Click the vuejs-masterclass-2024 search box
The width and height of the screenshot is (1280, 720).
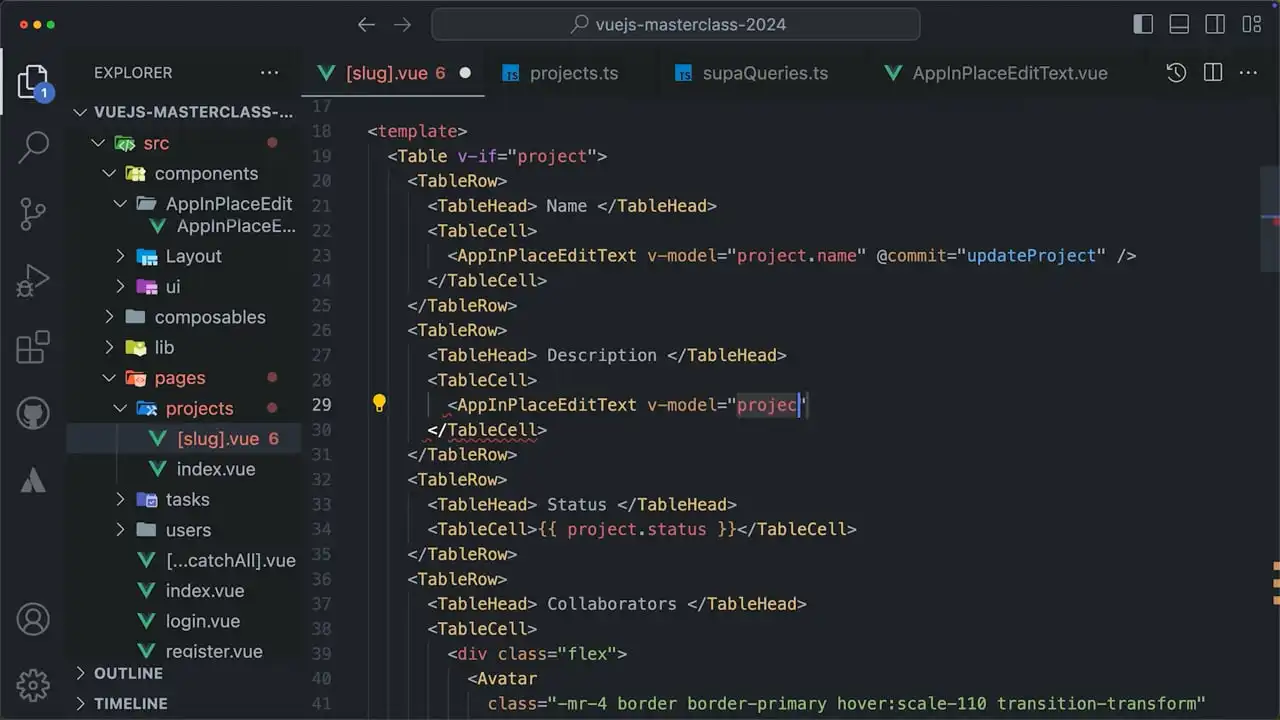click(x=676, y=25)
